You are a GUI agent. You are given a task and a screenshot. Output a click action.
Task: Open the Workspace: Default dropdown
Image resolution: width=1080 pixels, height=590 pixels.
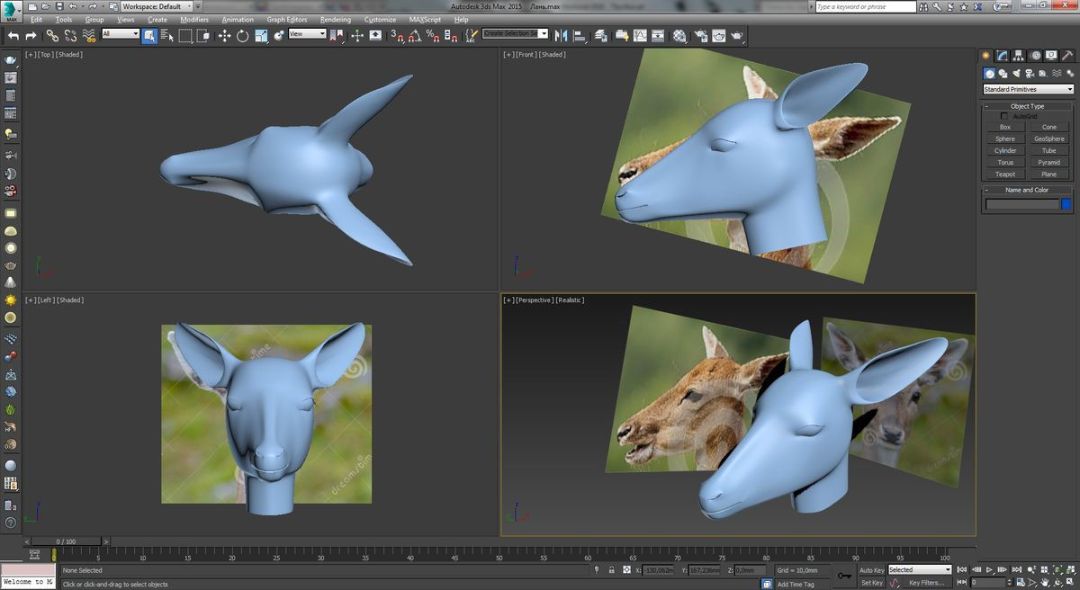point(156,6)
